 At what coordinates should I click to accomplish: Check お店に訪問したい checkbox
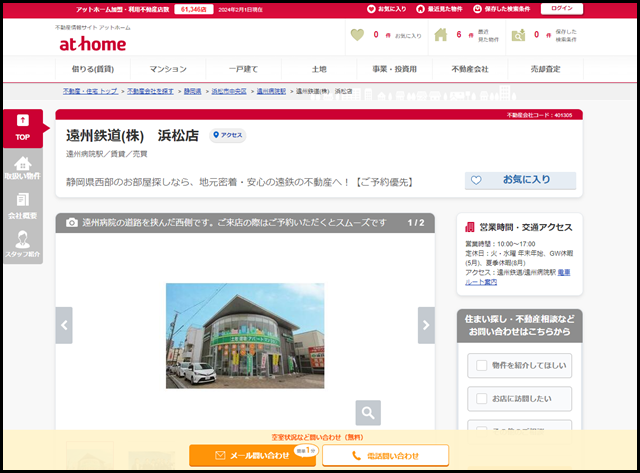tap(482, 398)
